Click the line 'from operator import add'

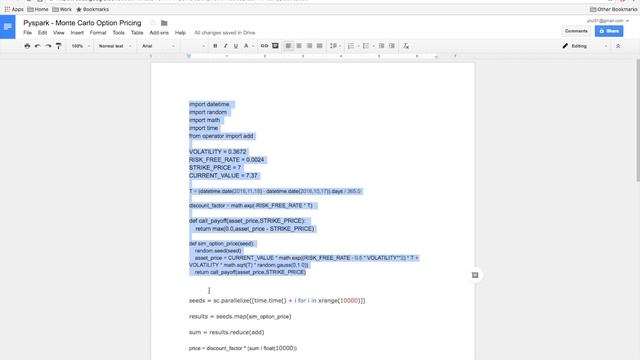pyautogui.click(x=221, y=136)
